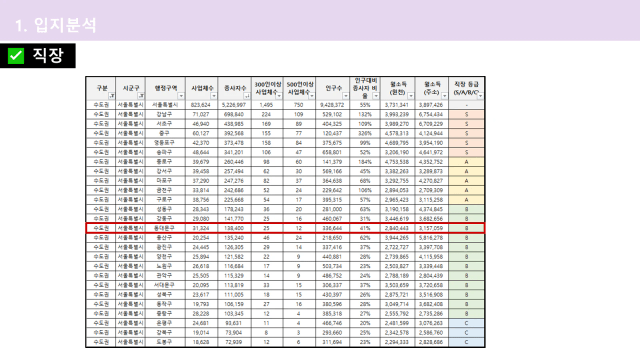Select the 양천구 district cell
Image resolution: width=640 pixels, height=360 pixels.
(165, 257)
